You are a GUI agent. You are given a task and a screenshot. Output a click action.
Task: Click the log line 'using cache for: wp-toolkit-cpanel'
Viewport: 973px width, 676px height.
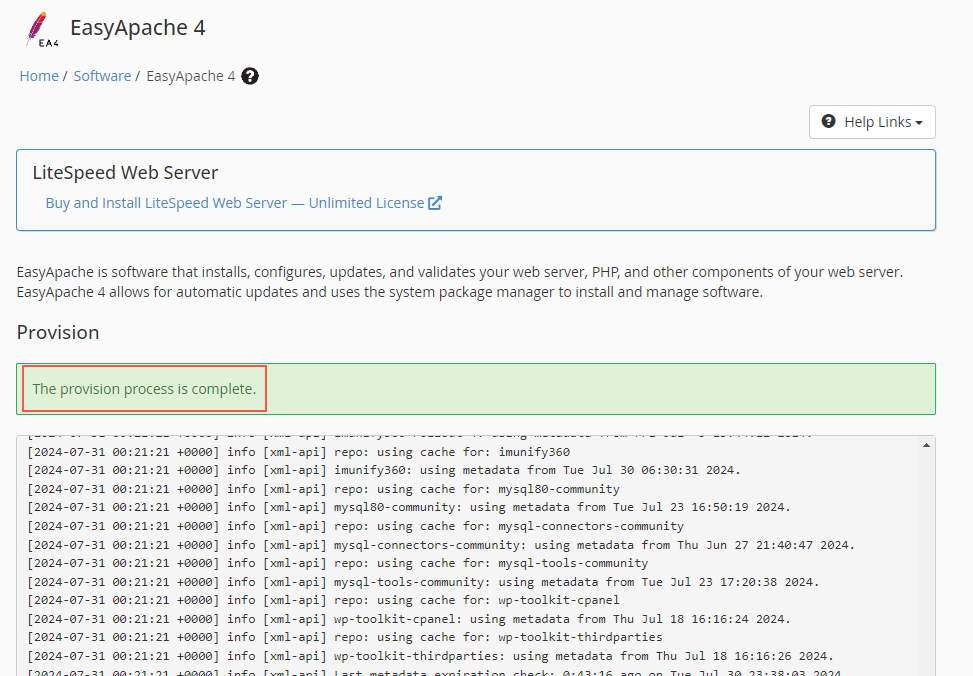323,600
